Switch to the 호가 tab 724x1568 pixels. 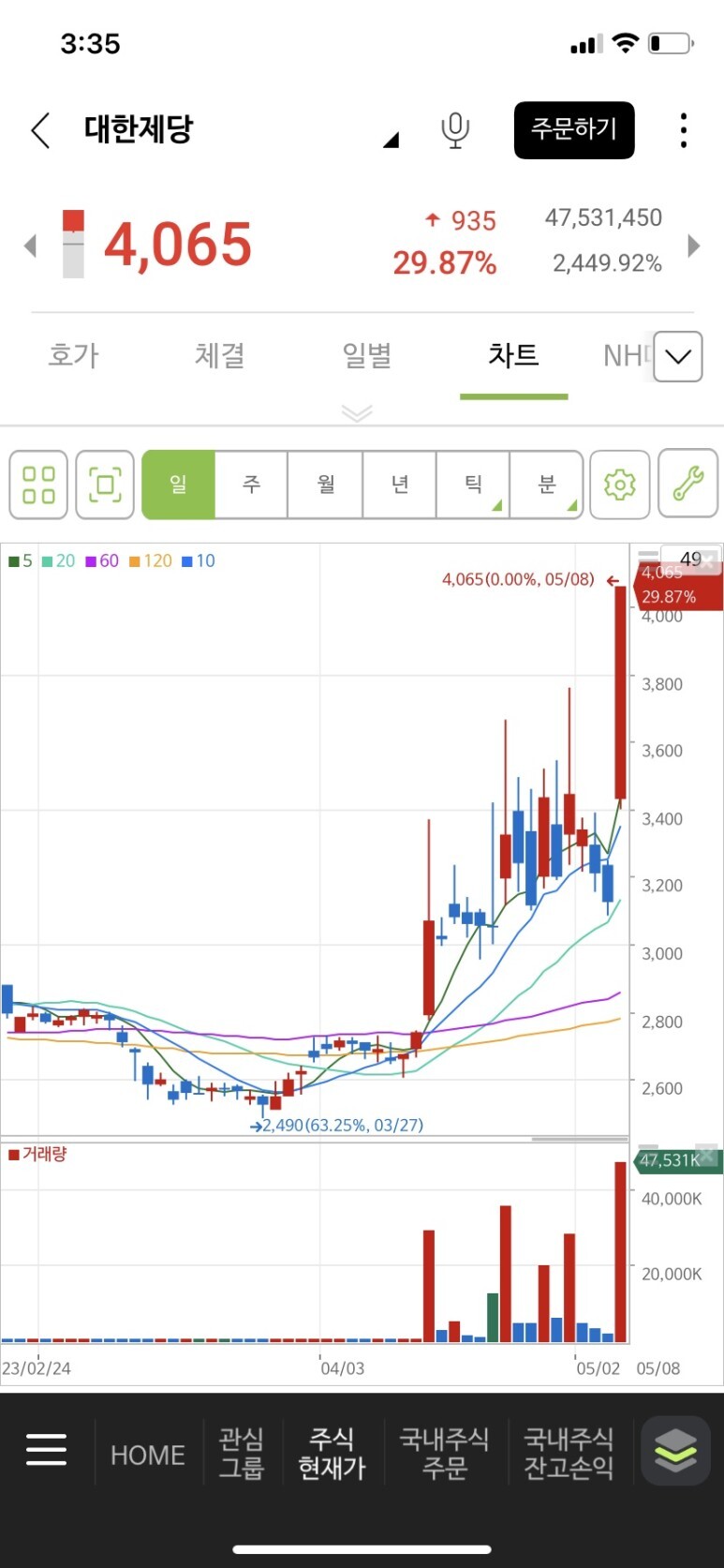73,355
